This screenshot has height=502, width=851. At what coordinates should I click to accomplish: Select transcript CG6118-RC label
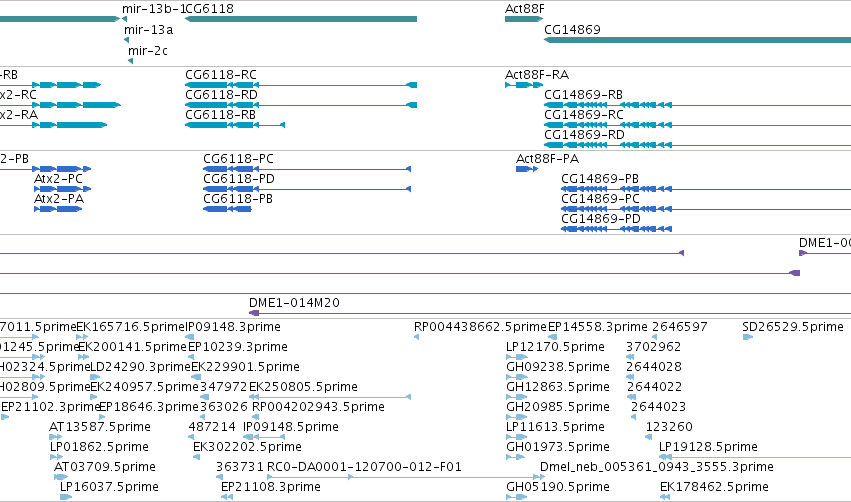pyautogui.click(x=221, y=74)
